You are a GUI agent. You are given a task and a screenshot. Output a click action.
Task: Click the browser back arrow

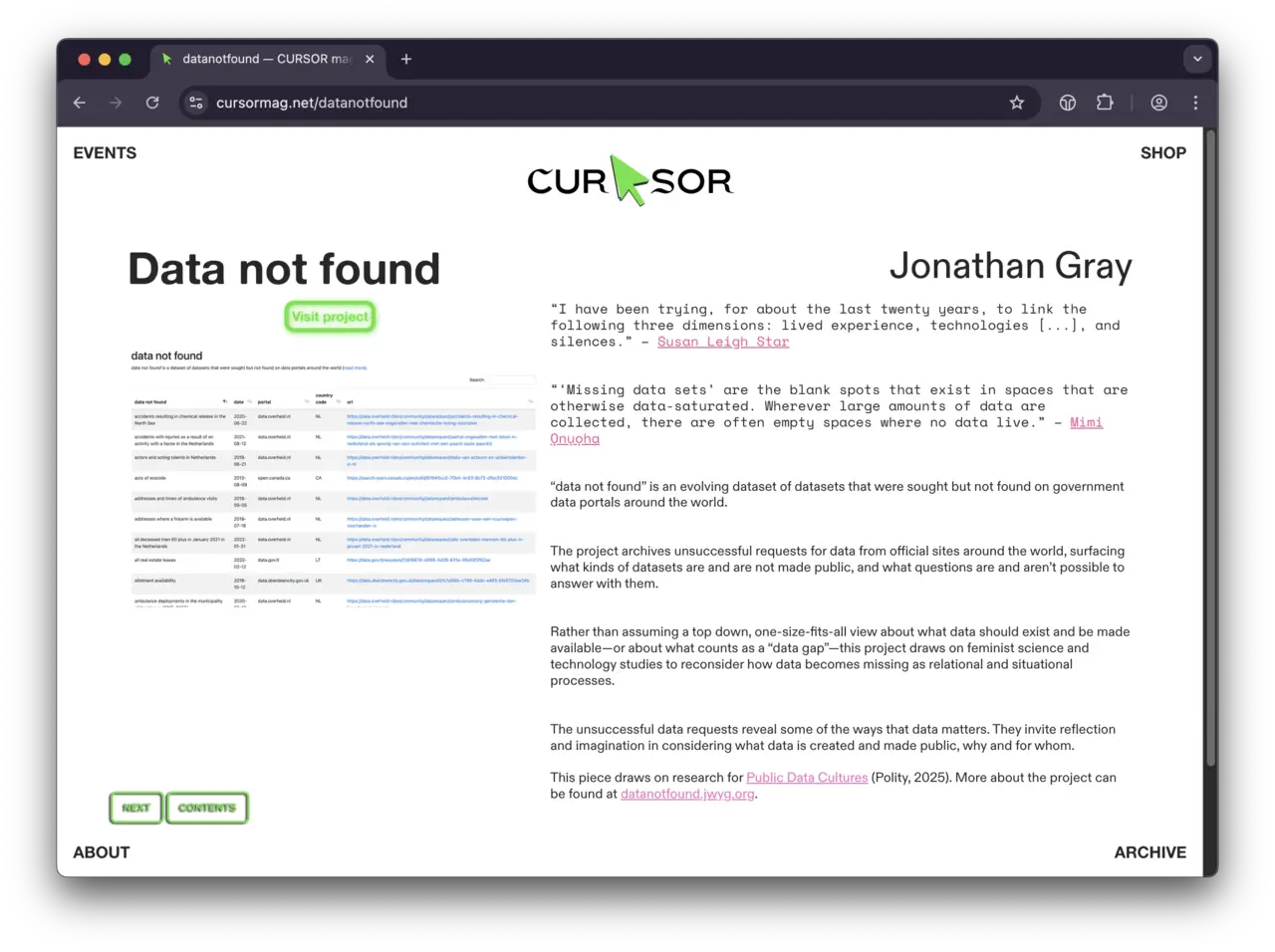(x=80, y=103)
